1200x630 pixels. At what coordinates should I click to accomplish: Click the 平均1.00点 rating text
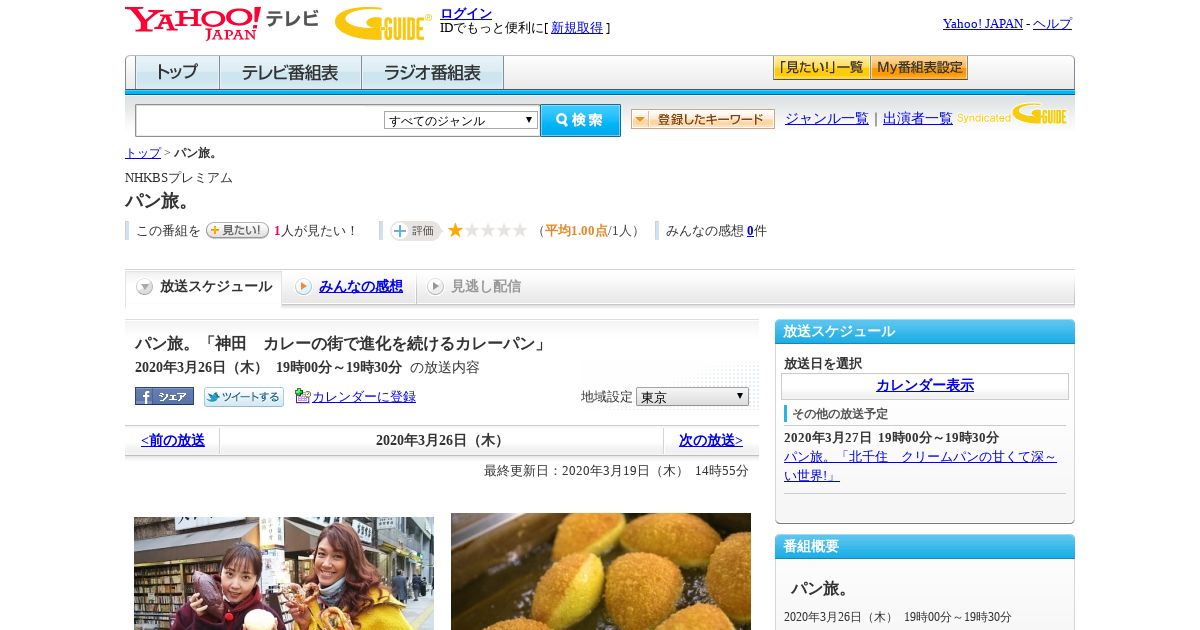[x=576, y=230]
